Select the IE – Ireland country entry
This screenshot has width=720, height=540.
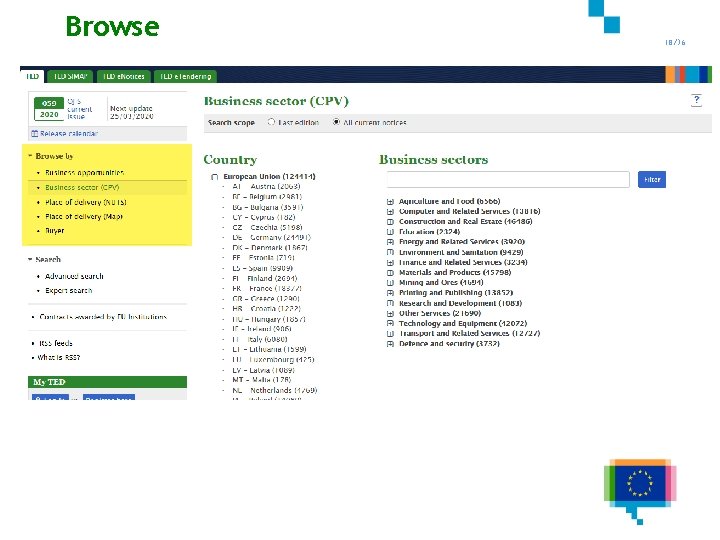point(262,329)
